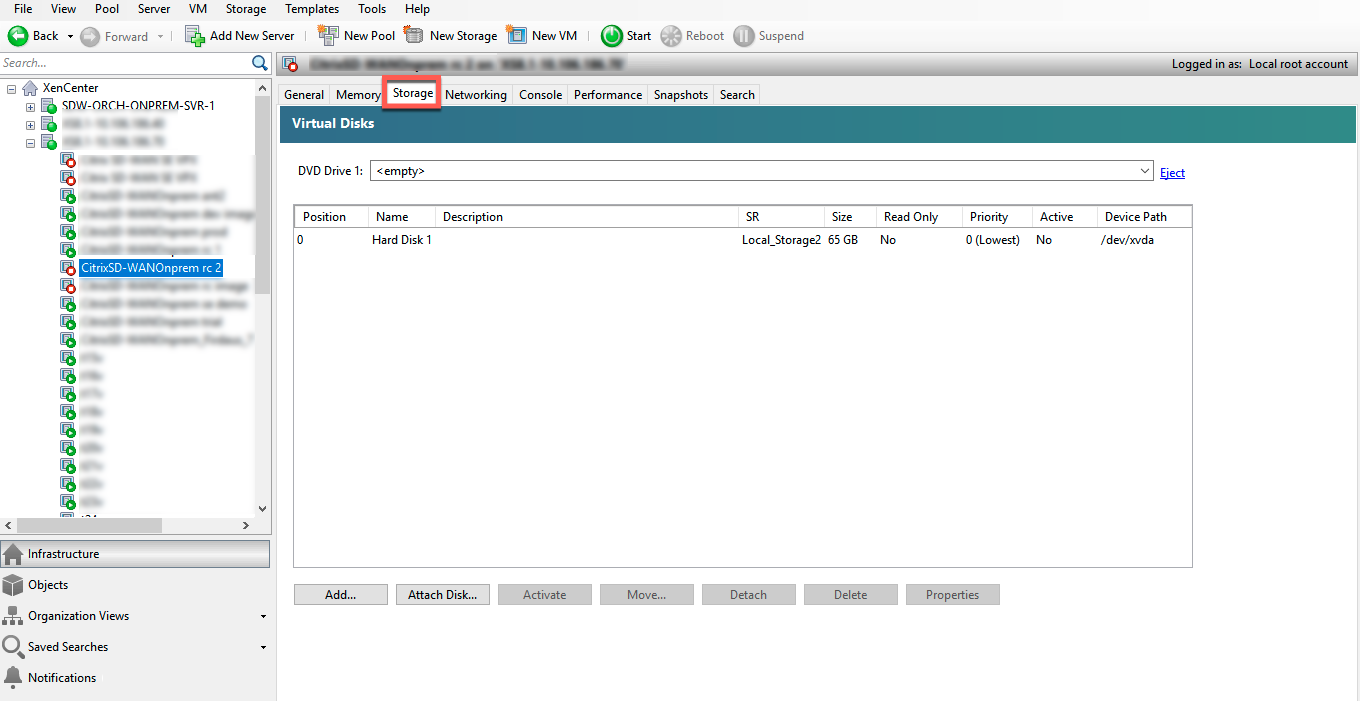1360x701 pixels.
Task: Switch to the Snapshots tab
Action: (x=681, y=95)
